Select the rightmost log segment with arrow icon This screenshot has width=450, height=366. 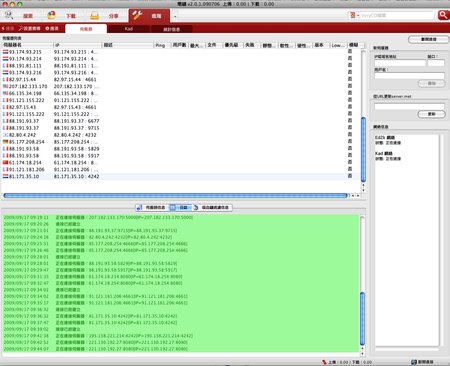pos(212,207)
